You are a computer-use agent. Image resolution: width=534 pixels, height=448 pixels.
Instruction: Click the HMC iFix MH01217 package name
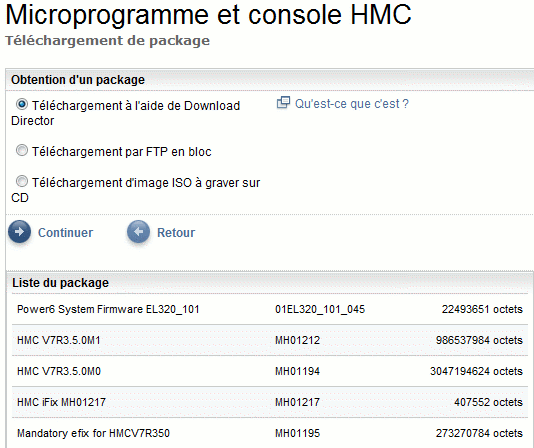(x=61, y=402)
